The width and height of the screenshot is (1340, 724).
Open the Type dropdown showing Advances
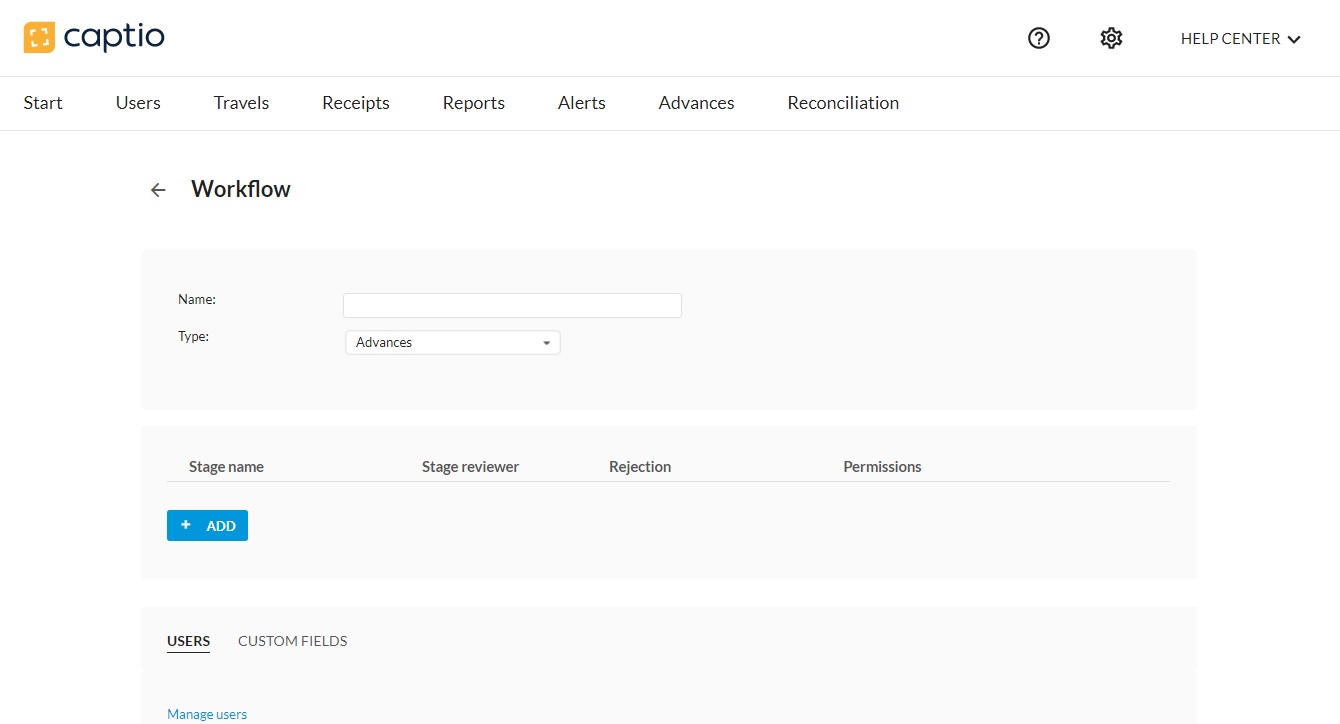pyautogui.click(x=453, y=342)
